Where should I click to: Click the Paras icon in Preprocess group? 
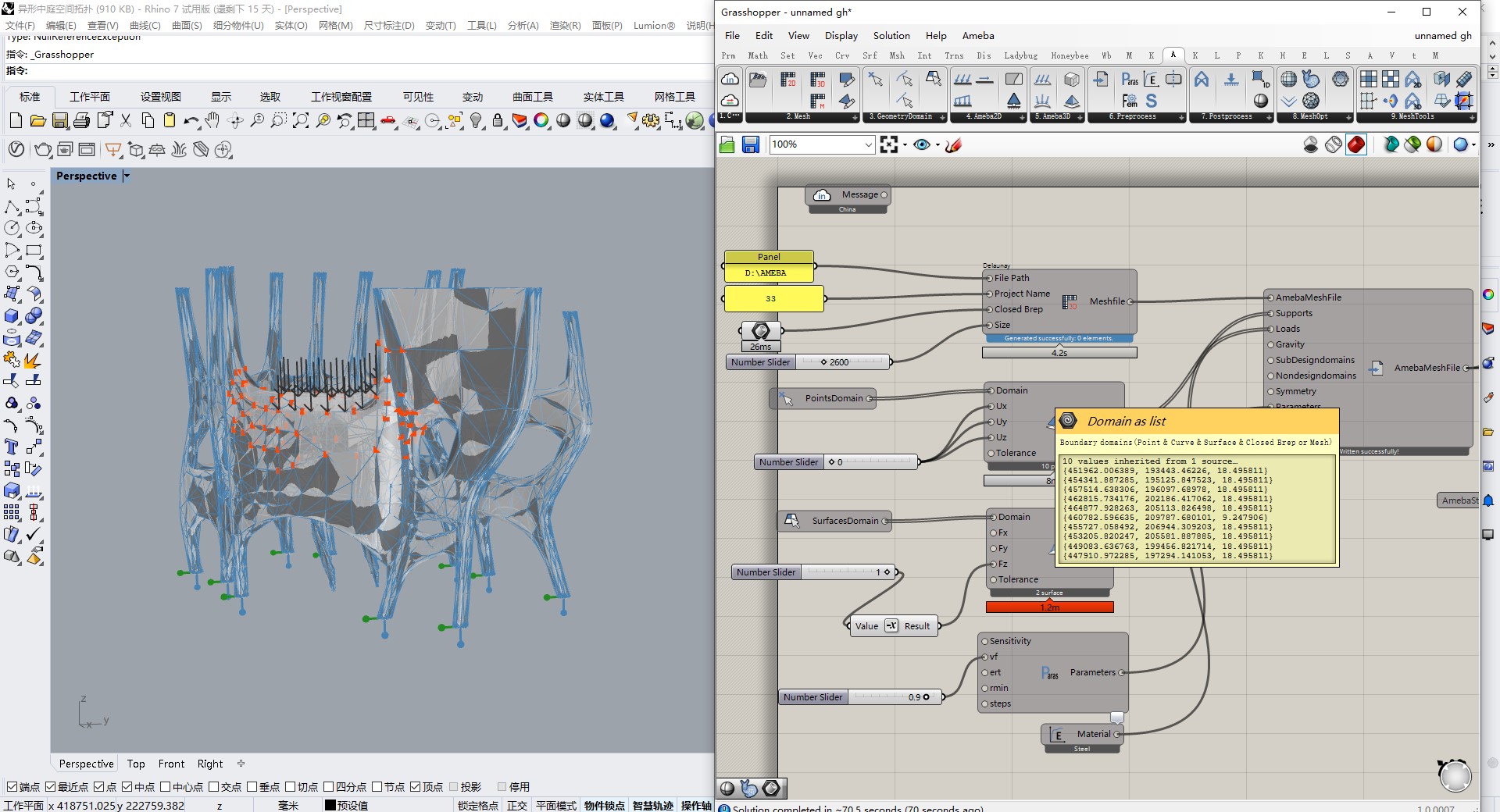(x=1130, y=80)
